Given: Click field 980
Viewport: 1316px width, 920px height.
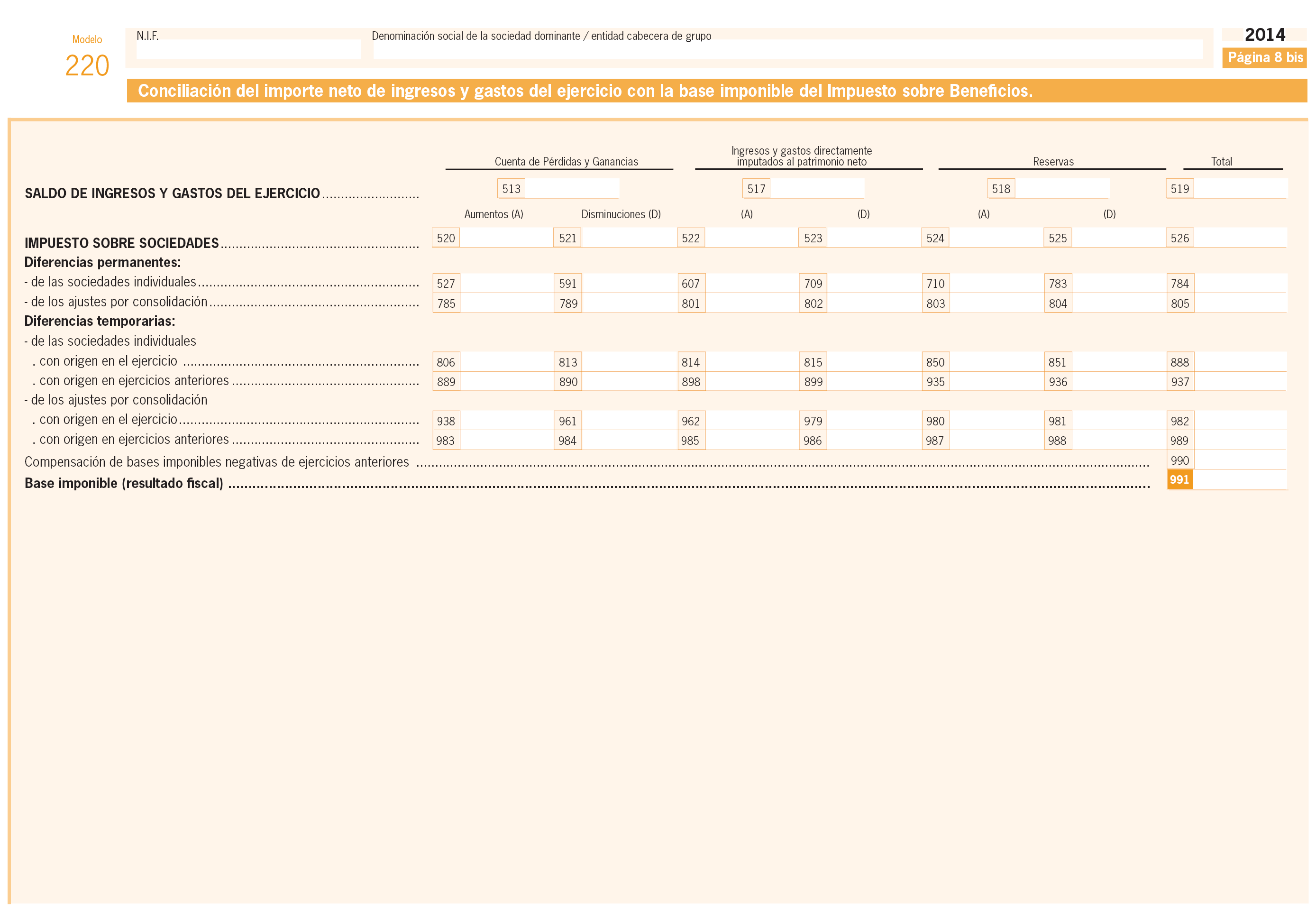Looking at the screenshot, I should click(x=997, y=421).
